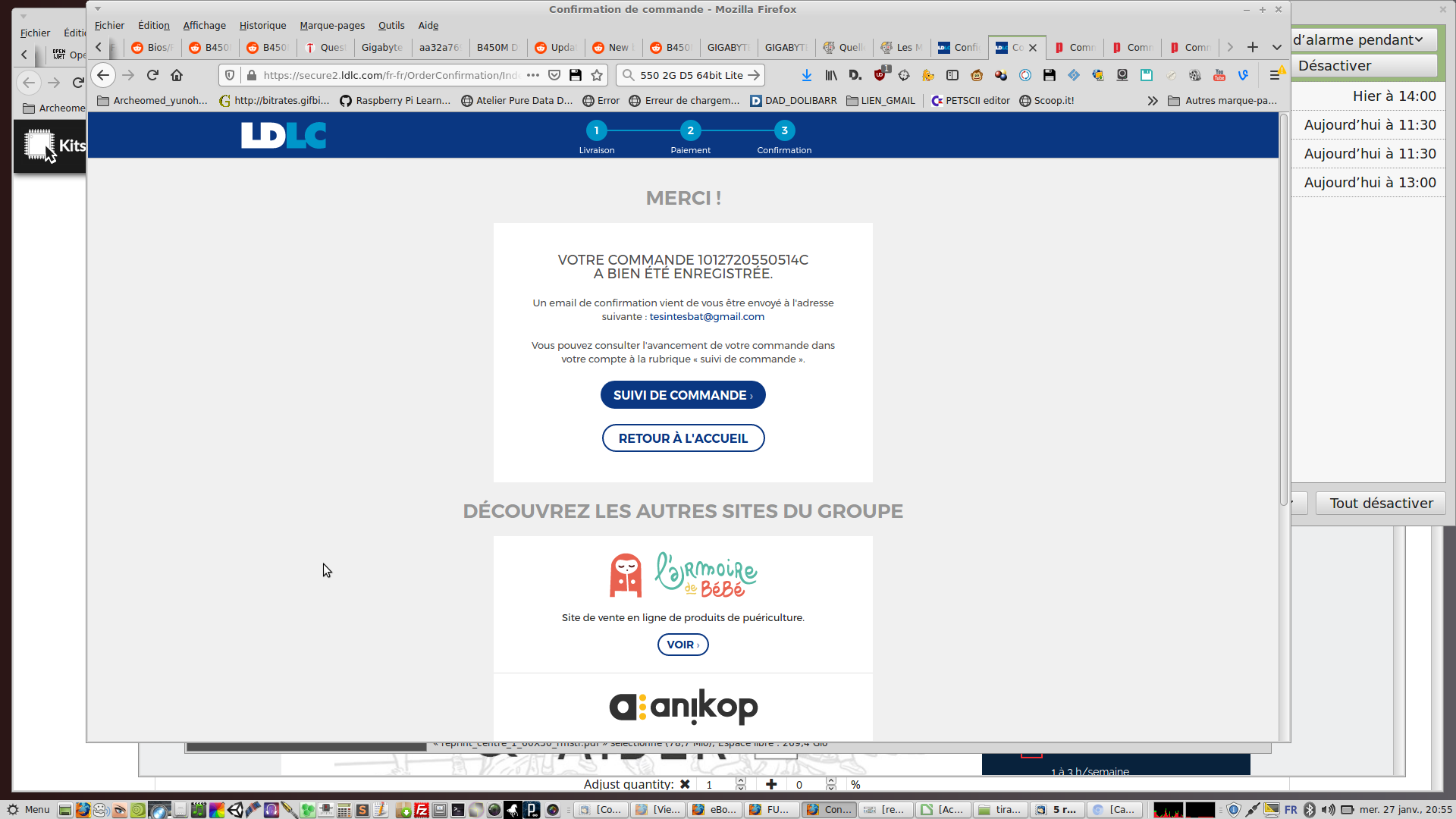Screen dimensions: 1456x819
Task: Click RETOUR À L'ACCUEIL button
Action: 682,438
